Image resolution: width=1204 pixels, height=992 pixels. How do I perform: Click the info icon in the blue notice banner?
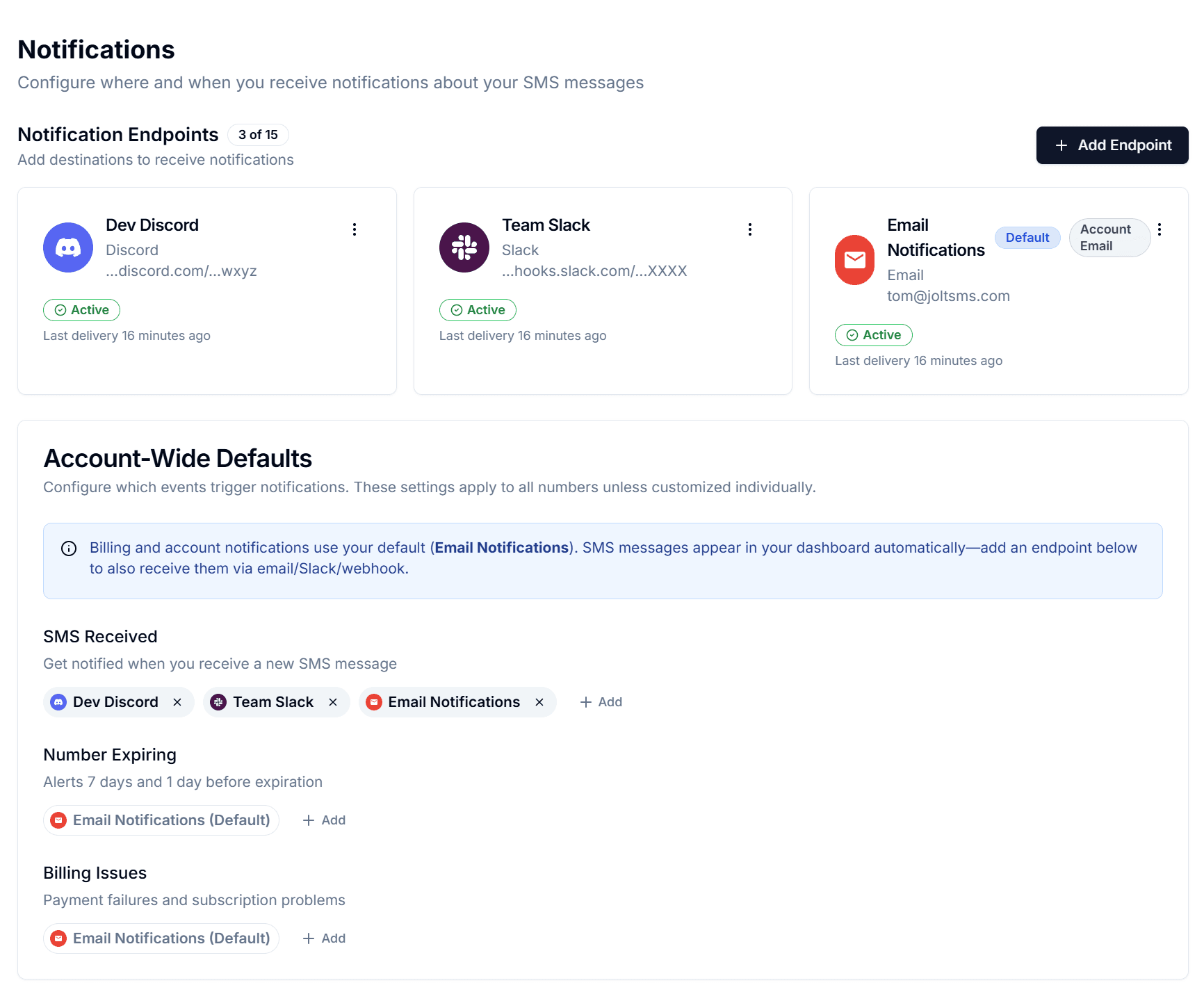pos(69,548)
